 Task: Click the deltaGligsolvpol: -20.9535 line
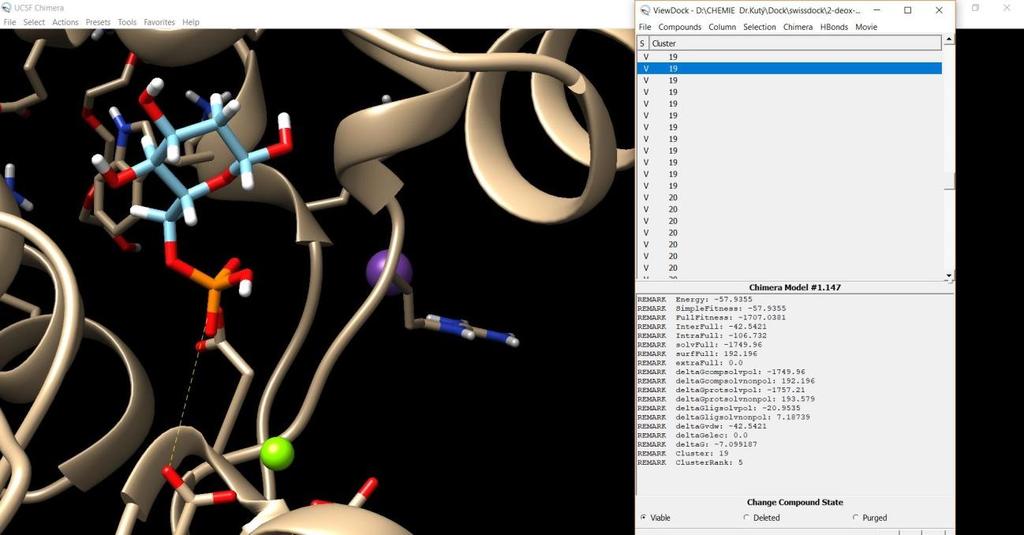coord(719,408)
